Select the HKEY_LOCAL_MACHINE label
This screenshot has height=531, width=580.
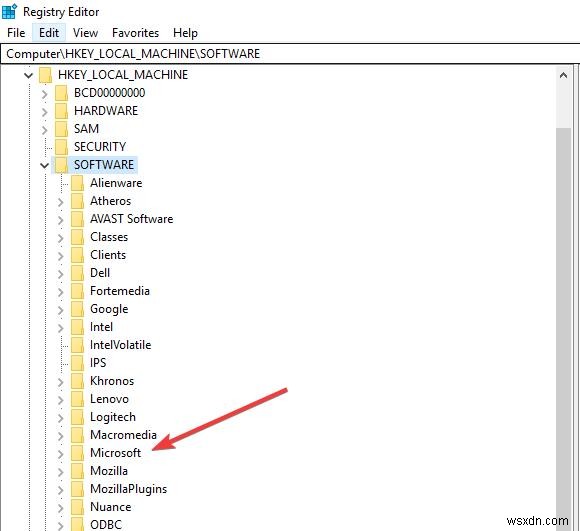[x=123, y=75]
